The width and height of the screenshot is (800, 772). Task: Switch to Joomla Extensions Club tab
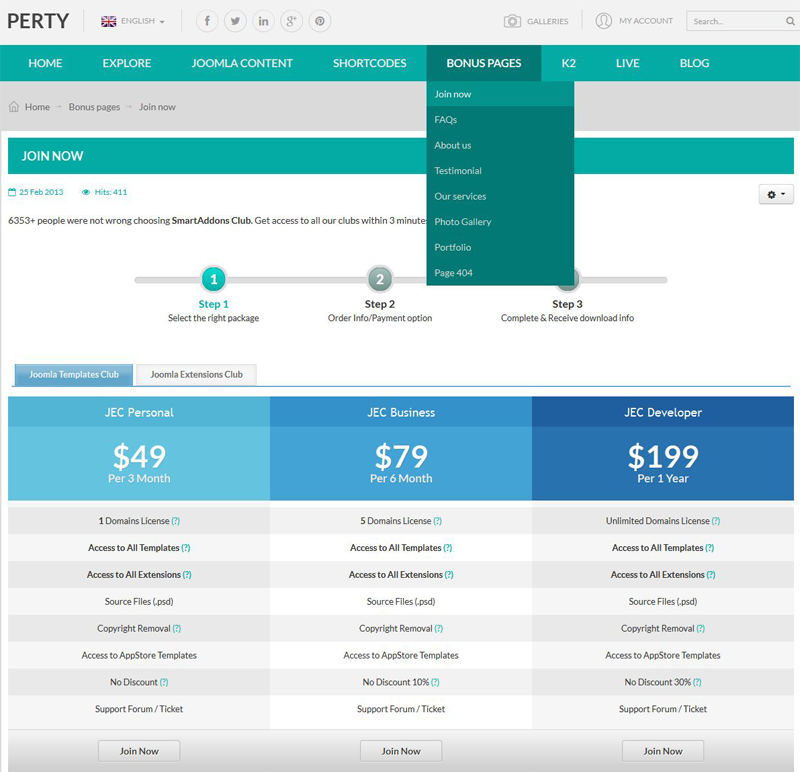pyautogui.click(x=196, y=375)
